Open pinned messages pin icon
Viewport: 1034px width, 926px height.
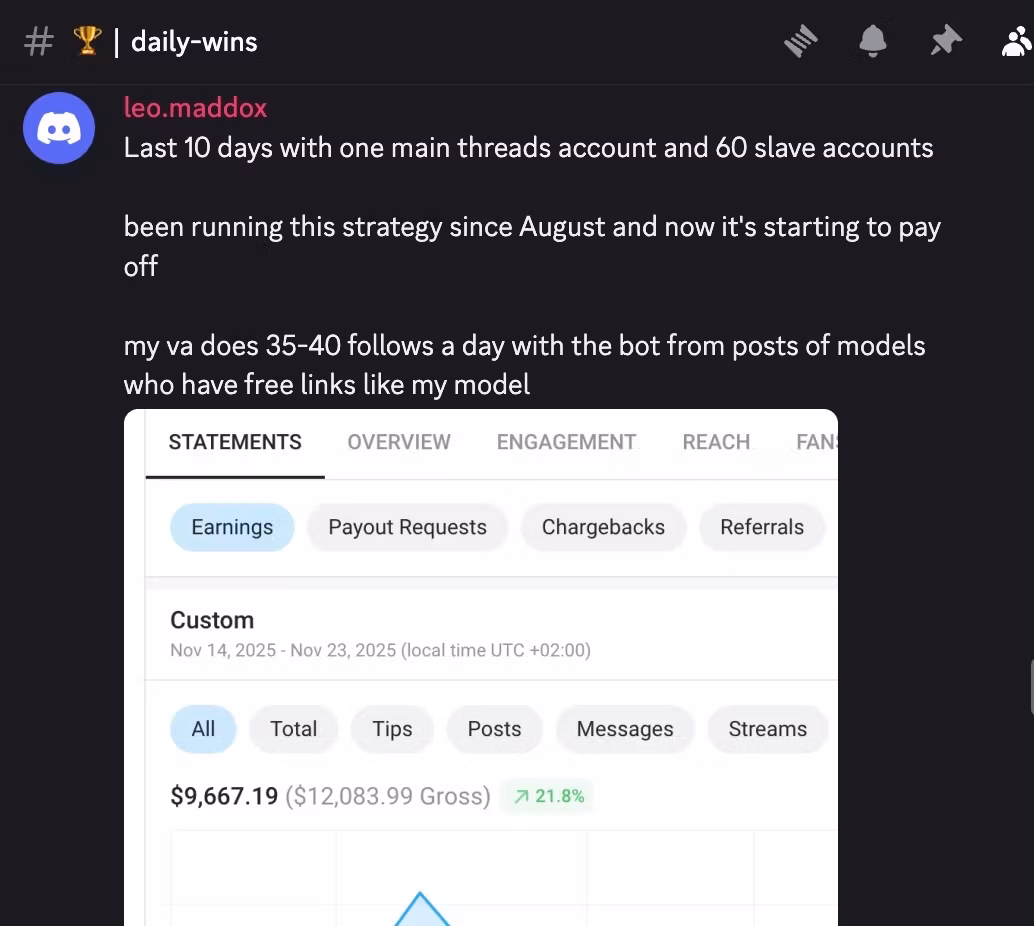pos(945,41)
